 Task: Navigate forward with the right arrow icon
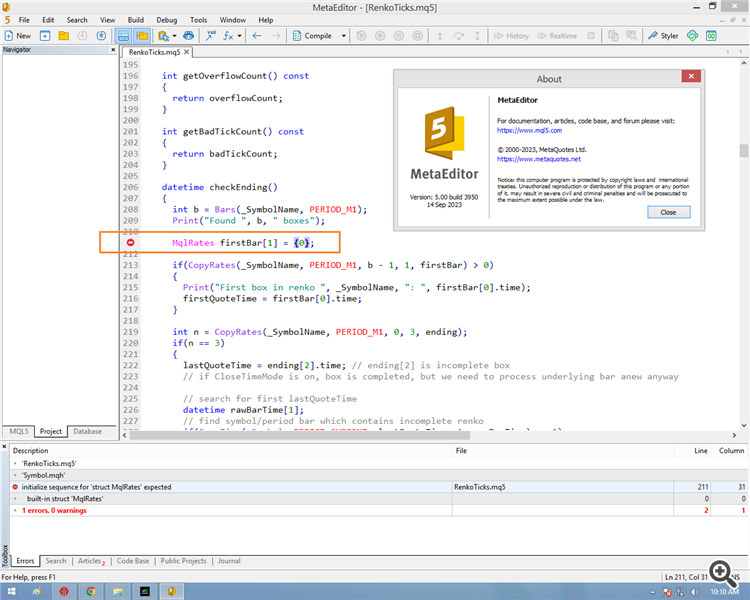[276, 36]
